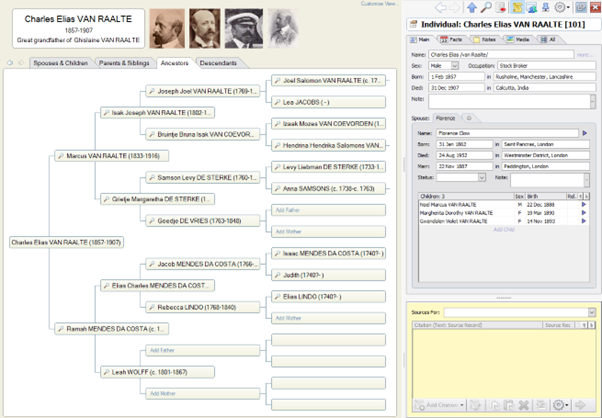Switch to the Descendants tab
The height and width of the screenshot is (418, 602).
(x=218, y=63)
